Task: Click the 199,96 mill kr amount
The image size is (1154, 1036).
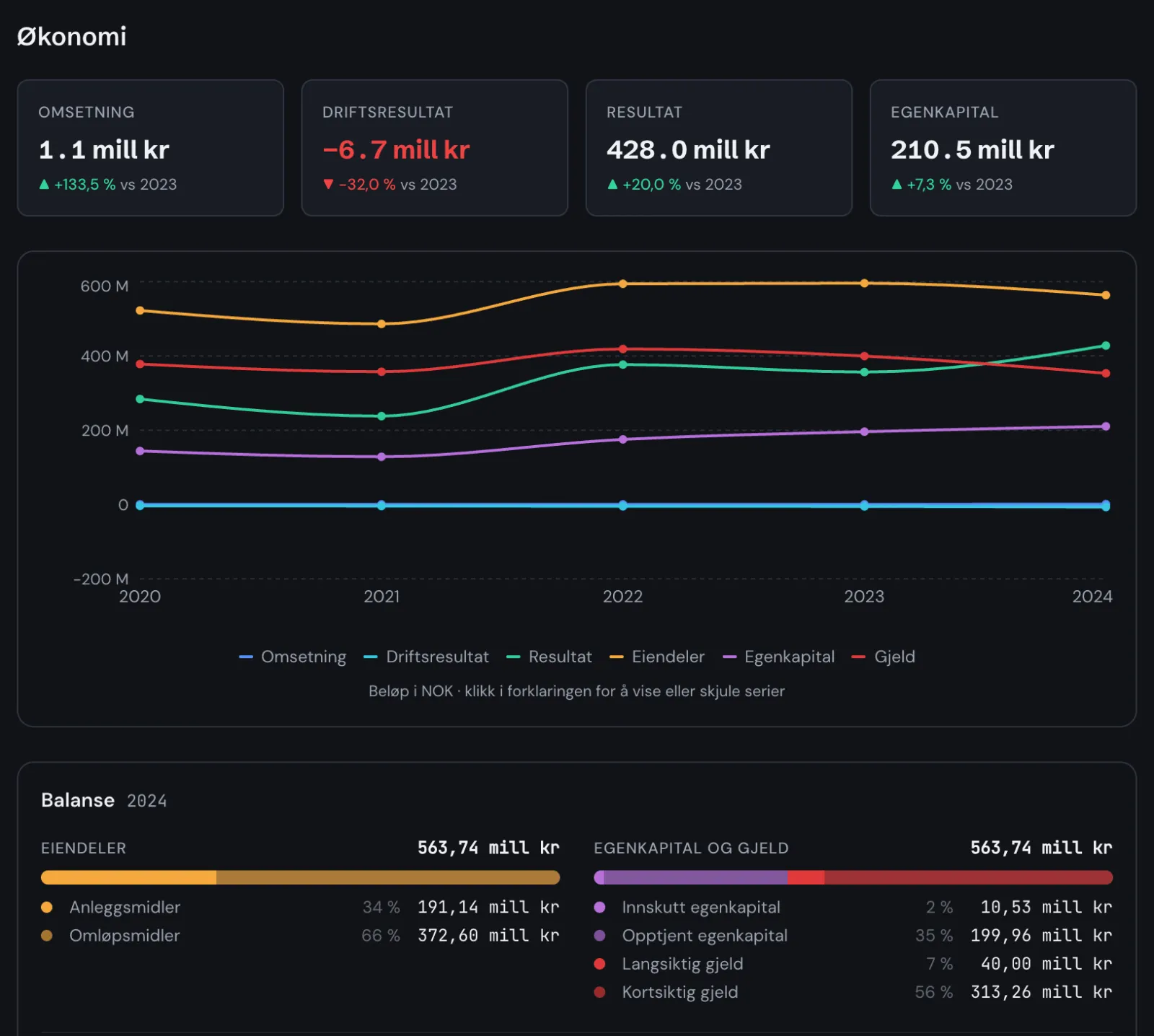Action: coord(1041,935)
